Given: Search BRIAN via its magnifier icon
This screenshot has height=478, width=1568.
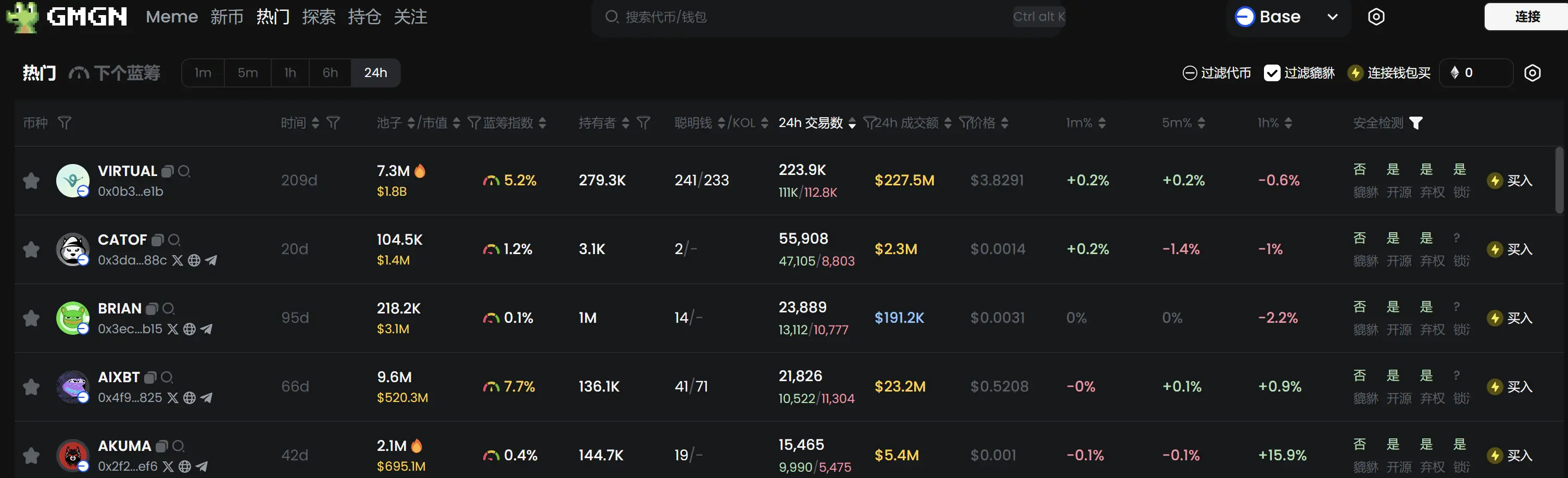Looking at the screenshot, I should click(x=169, y=309).
